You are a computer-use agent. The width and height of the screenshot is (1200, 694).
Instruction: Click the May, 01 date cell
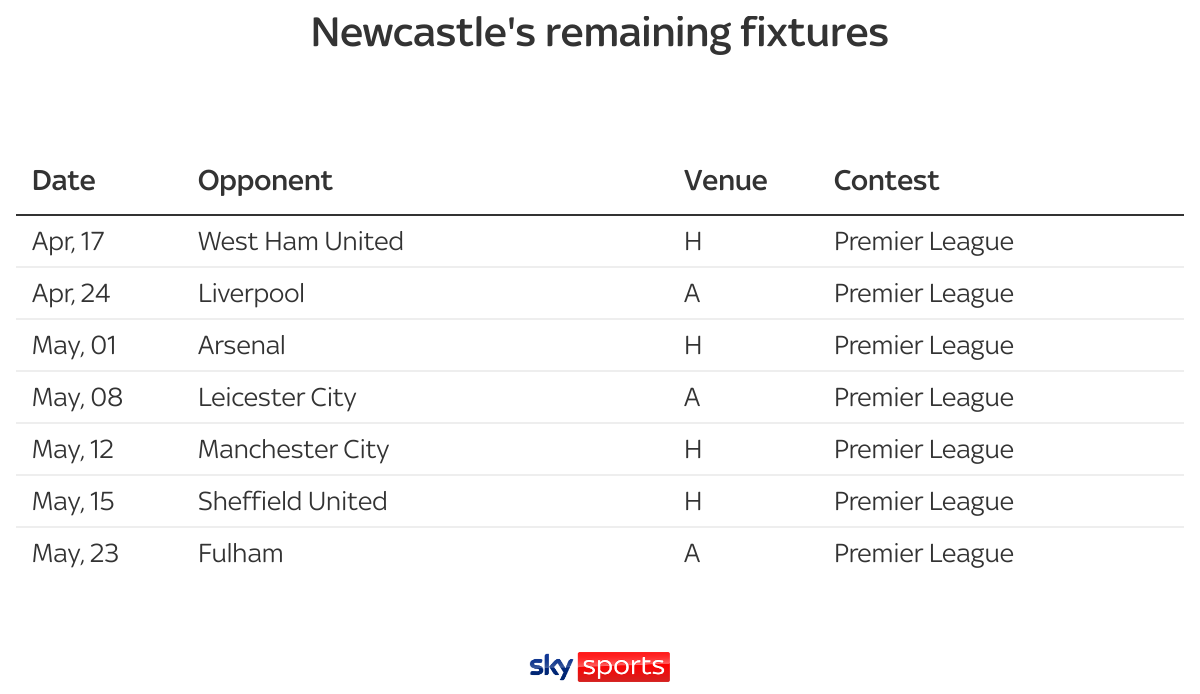click(x=74, y=345)
